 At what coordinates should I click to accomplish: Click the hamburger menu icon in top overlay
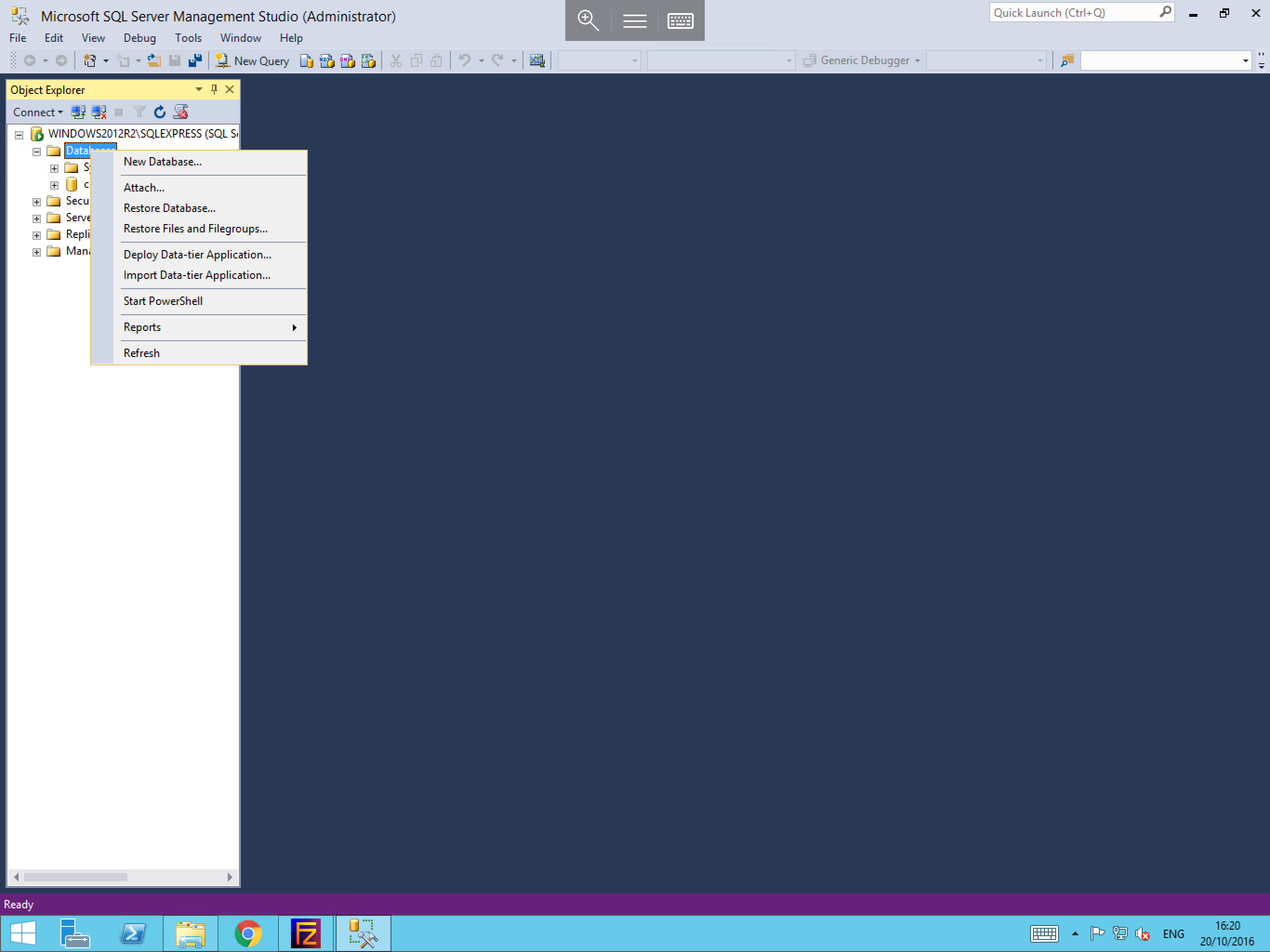click(635, 20)
